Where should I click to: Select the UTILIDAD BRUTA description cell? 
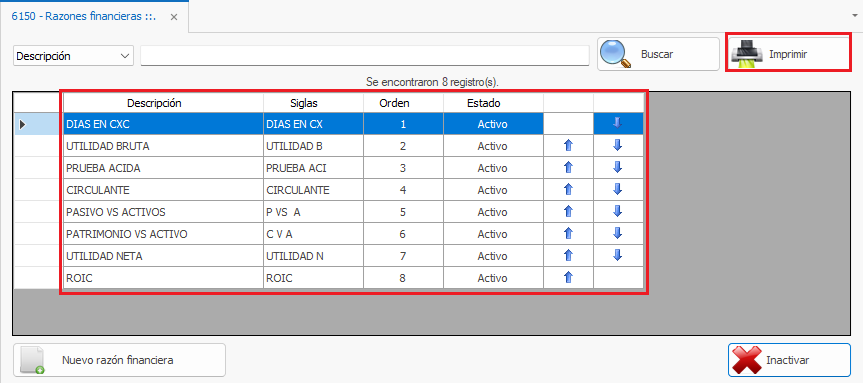(x=163, y=146)
